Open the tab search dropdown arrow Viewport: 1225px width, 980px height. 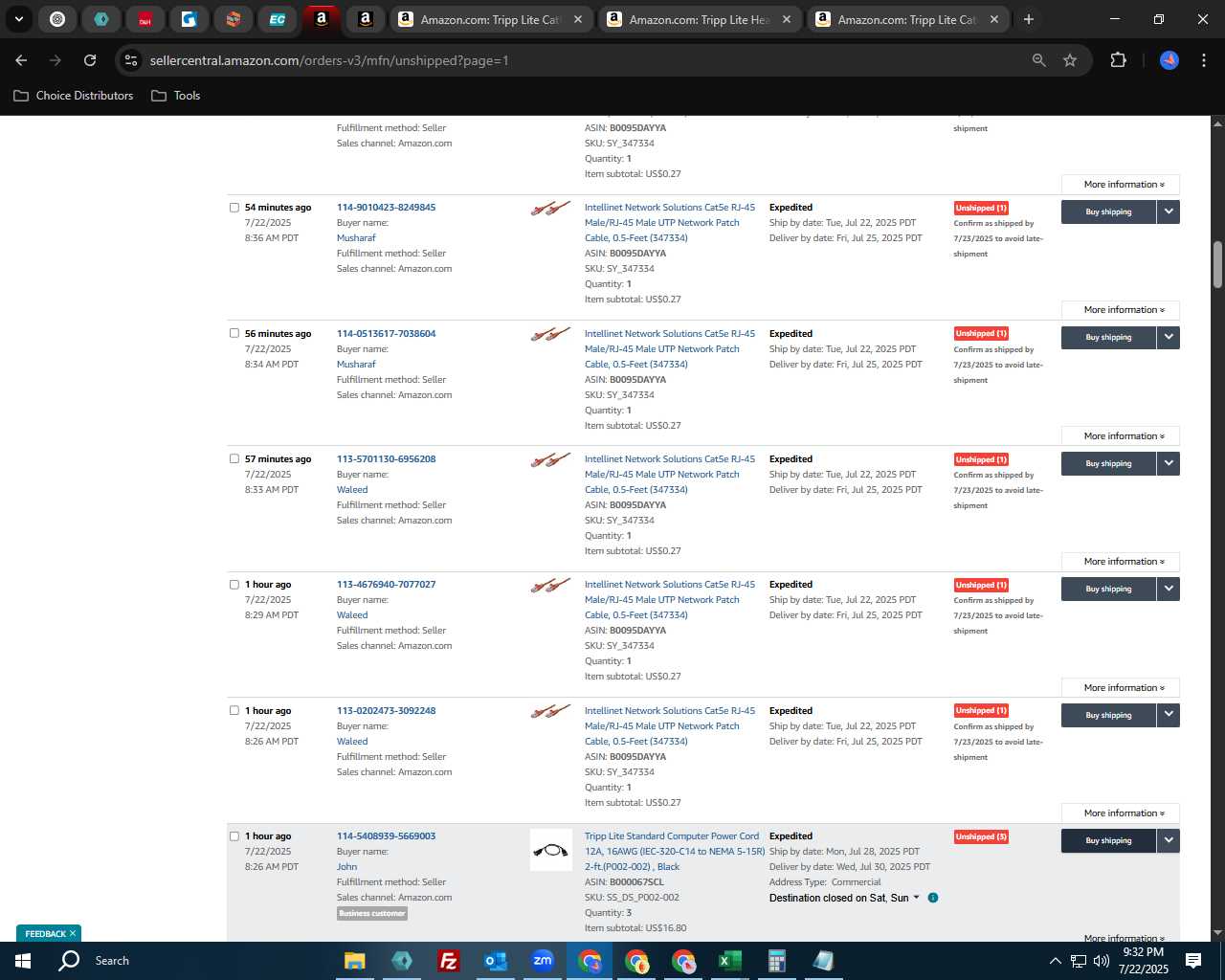[x=18, y=19]
